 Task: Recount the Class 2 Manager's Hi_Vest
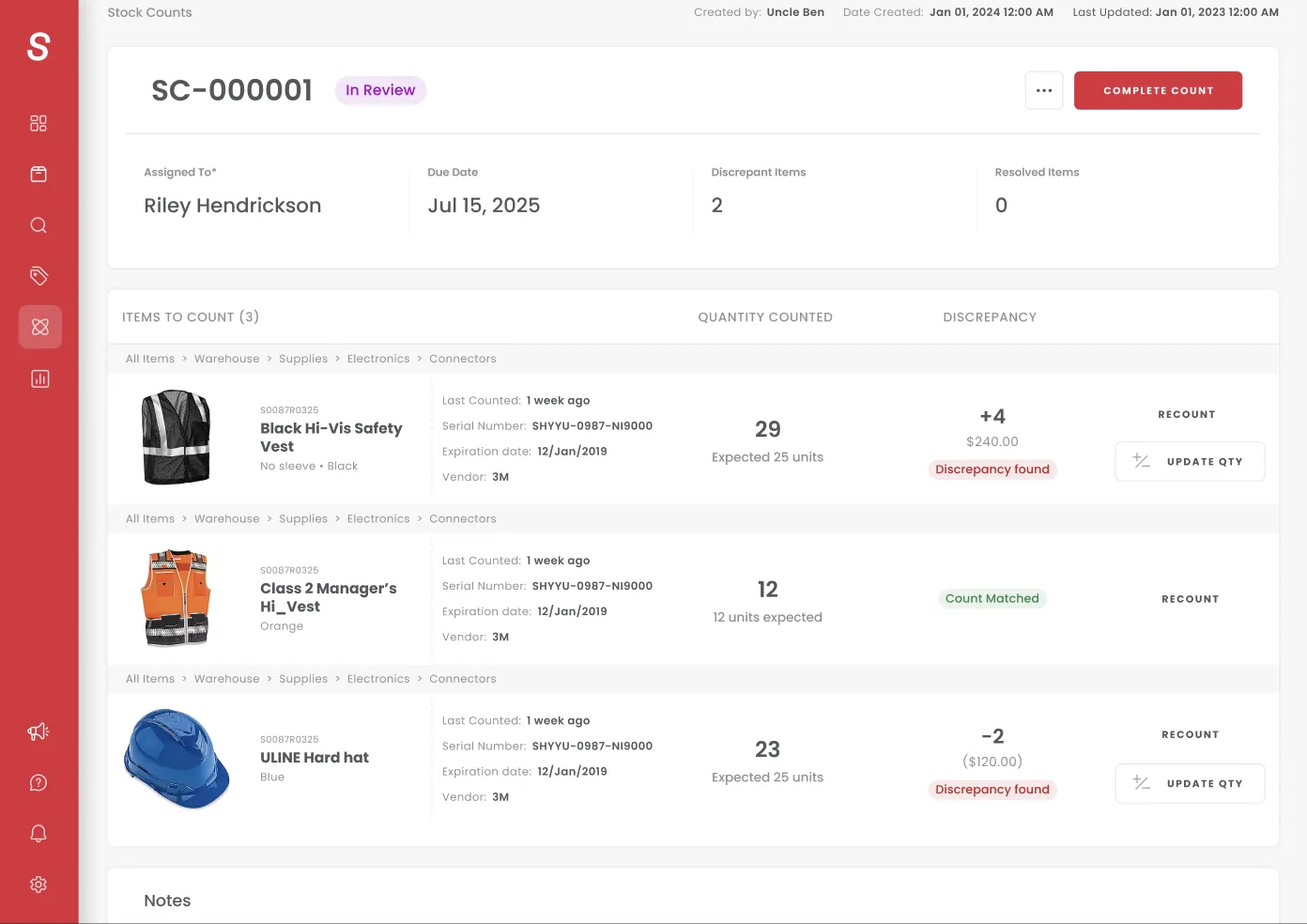pyautogui.click(x=1190, y=599)
